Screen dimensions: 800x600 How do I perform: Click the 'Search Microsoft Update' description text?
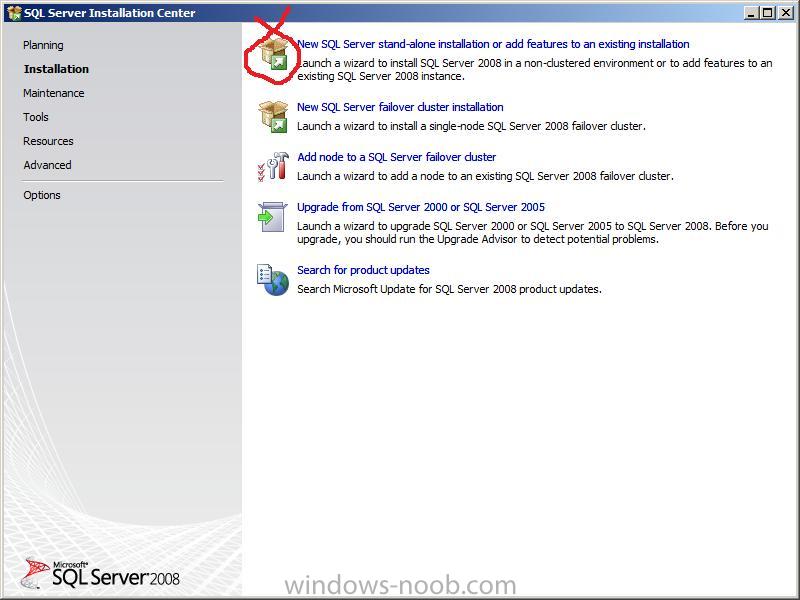tap(449, 289)
